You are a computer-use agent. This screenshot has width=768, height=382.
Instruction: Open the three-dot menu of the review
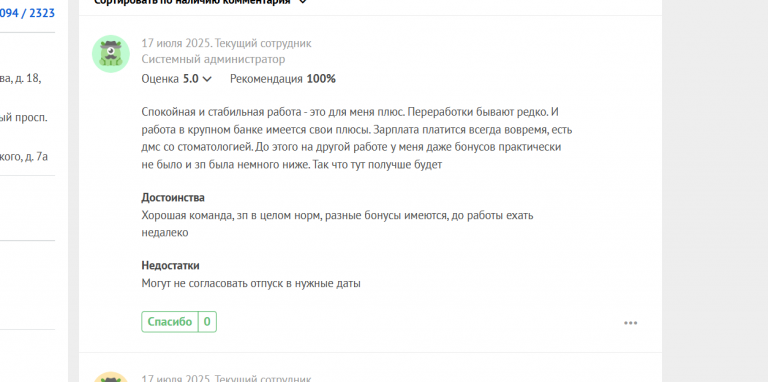(x=630, y=323)
